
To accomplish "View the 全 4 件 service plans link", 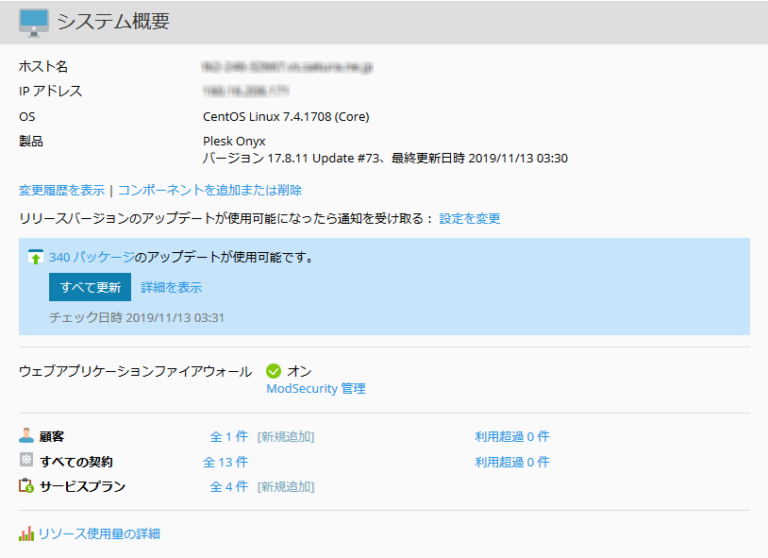I will tap(228, 487).
